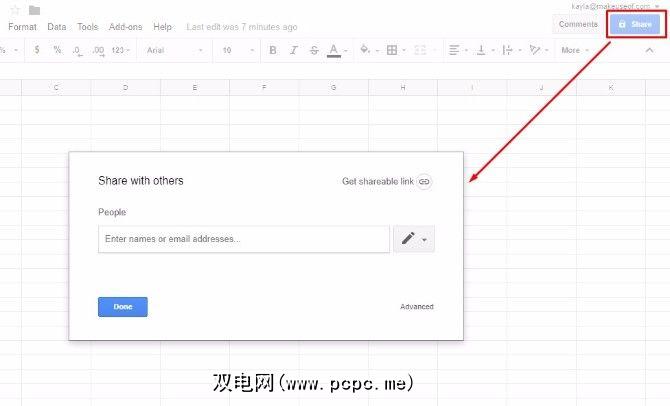Screen dimensions: 670x406
Task: Select column C header
Action: coord(56,88)
